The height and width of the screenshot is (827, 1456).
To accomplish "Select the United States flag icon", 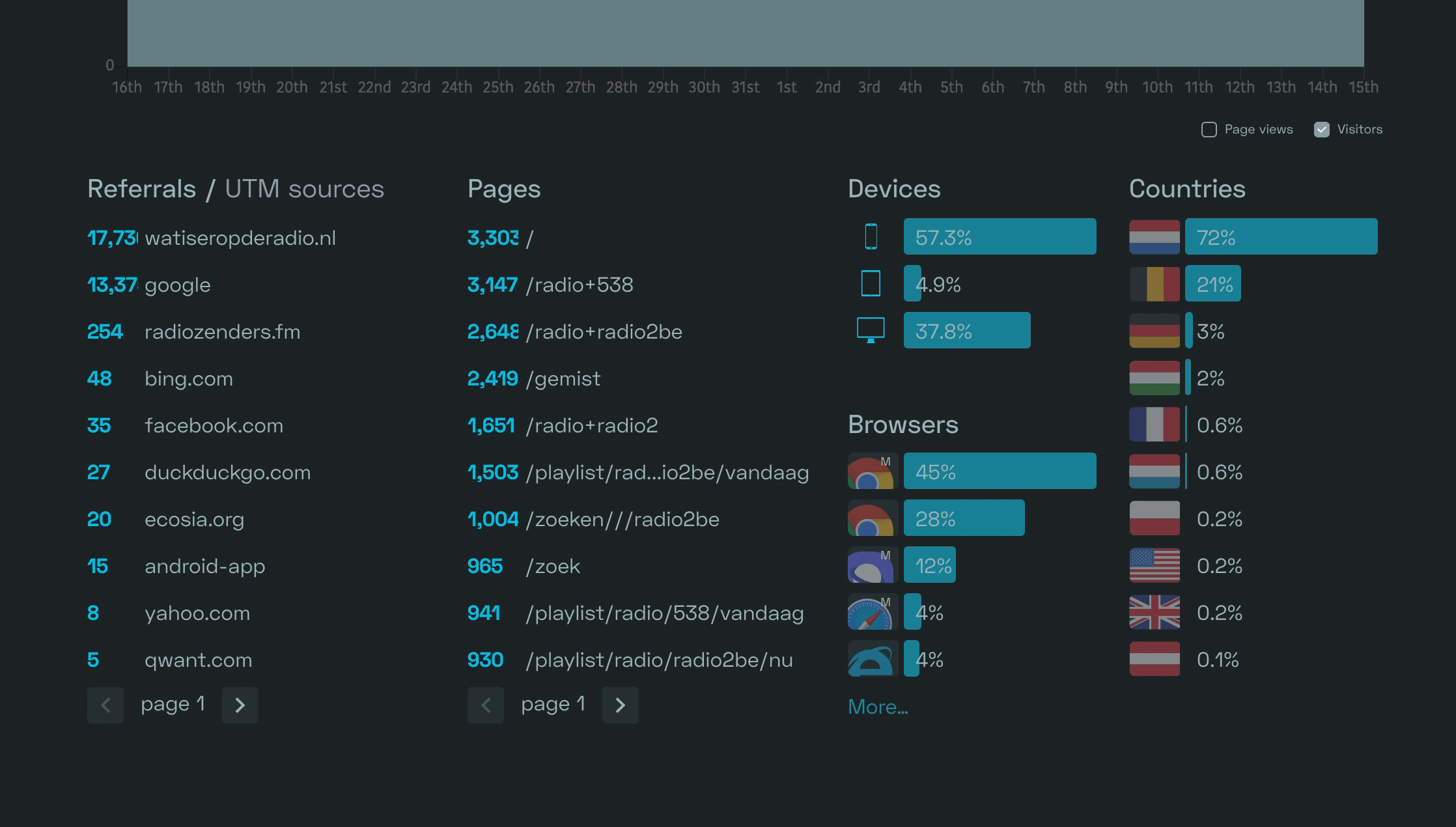I will 1154,565.
